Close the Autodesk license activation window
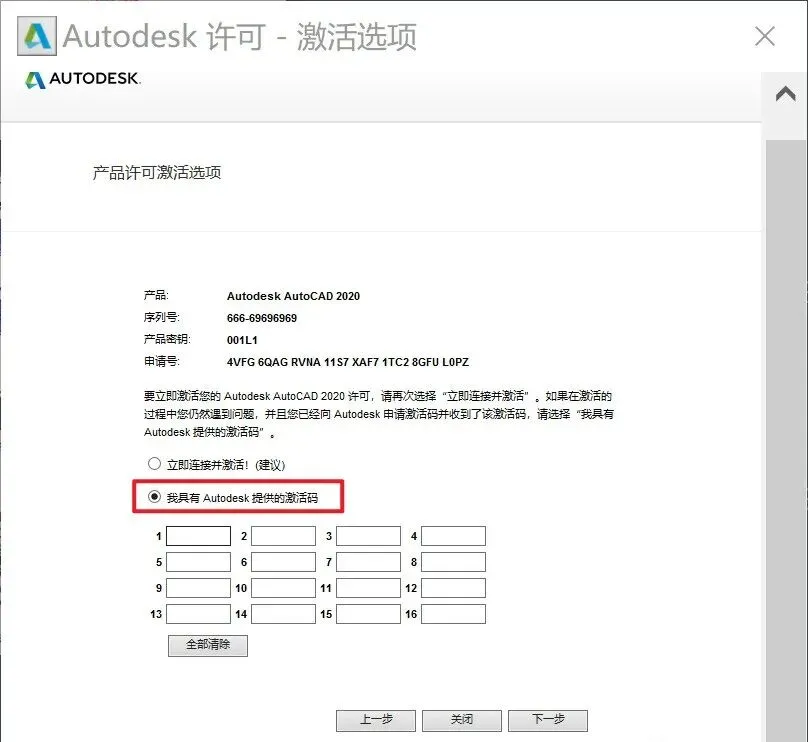 765,36
